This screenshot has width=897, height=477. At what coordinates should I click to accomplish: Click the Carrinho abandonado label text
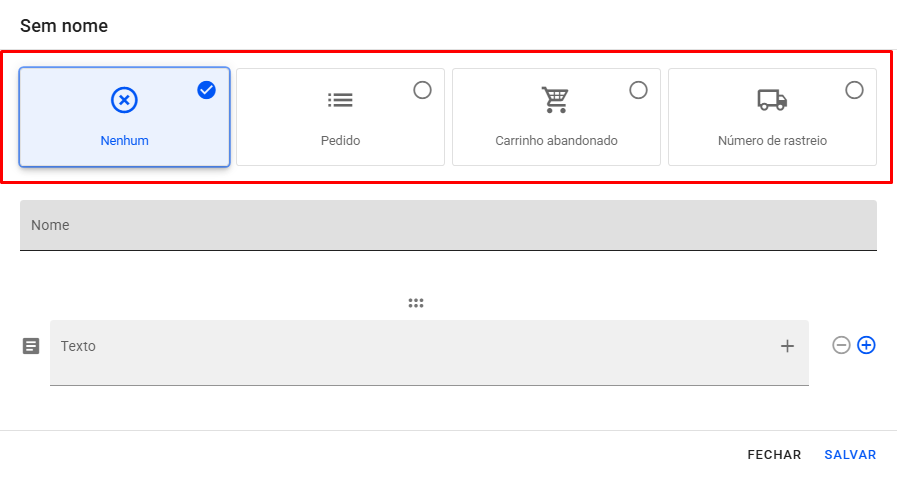click(556, 141)
